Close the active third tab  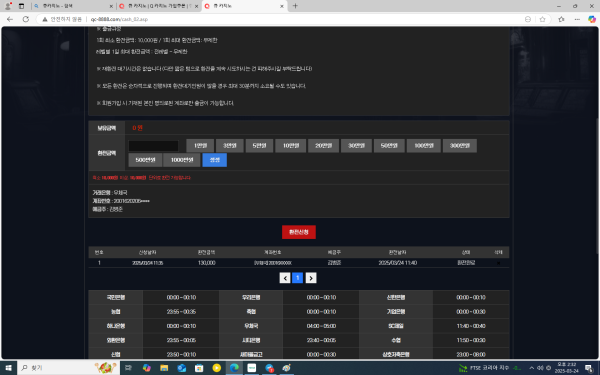tap(282, 6)
